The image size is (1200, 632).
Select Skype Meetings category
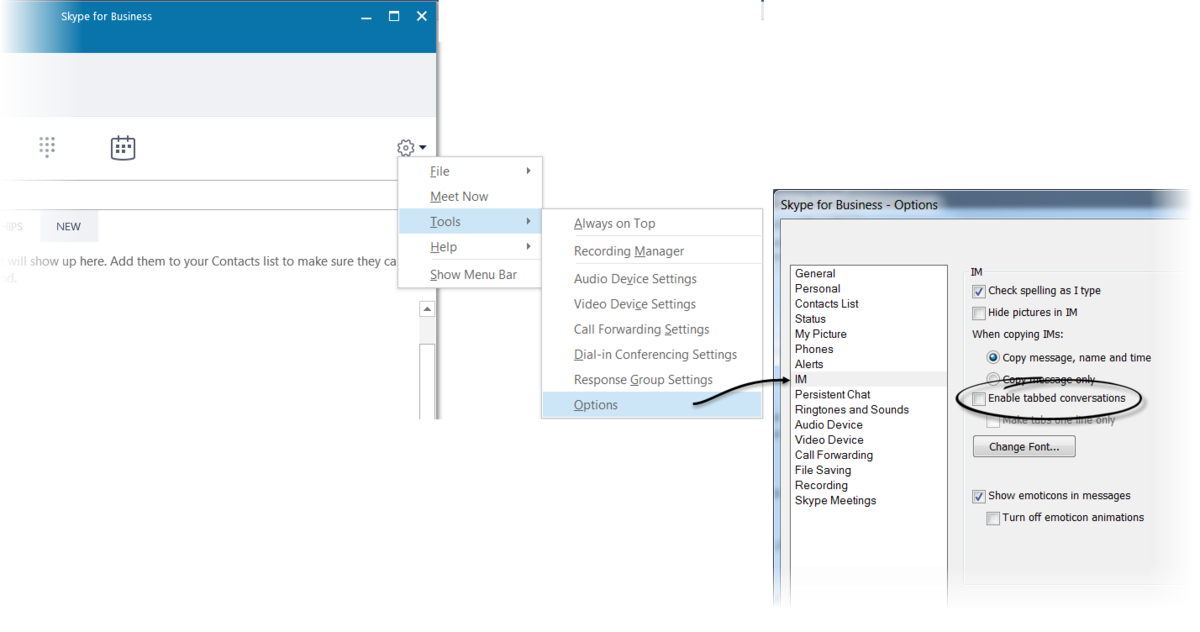pos(868,500)
